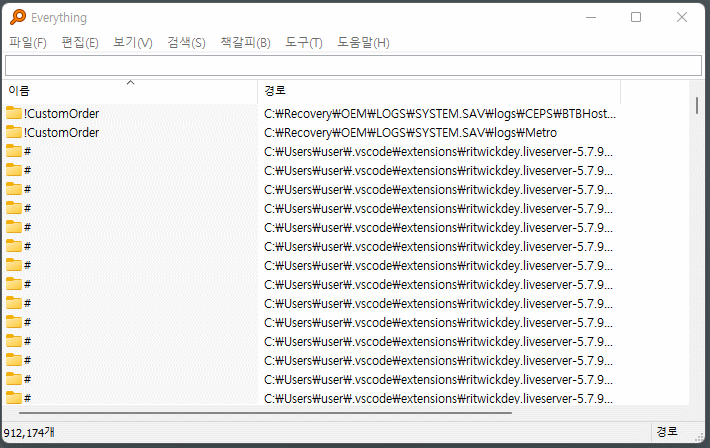Viewport: 710px width, 448px height.
Task: Click path ending in logs\CEPS\BTBHost...
Action: pos(440,114)
